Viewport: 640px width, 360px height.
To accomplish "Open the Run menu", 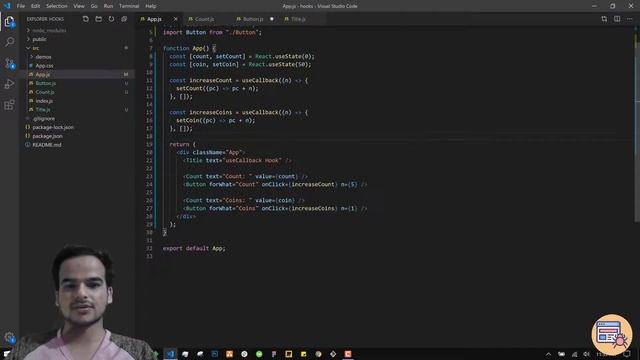I will [x=108, y=6].
